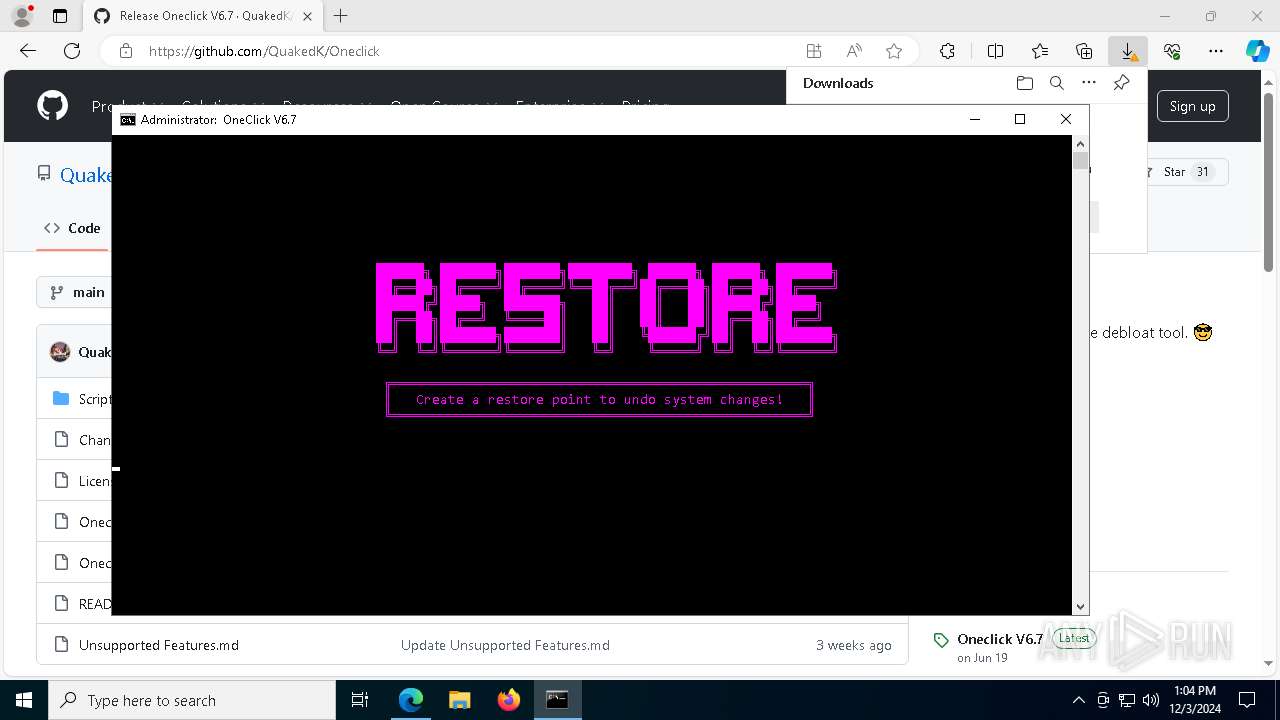The image size is (1280, 720).
Task: Open network status tray icon
Action: coord(1127,700)
